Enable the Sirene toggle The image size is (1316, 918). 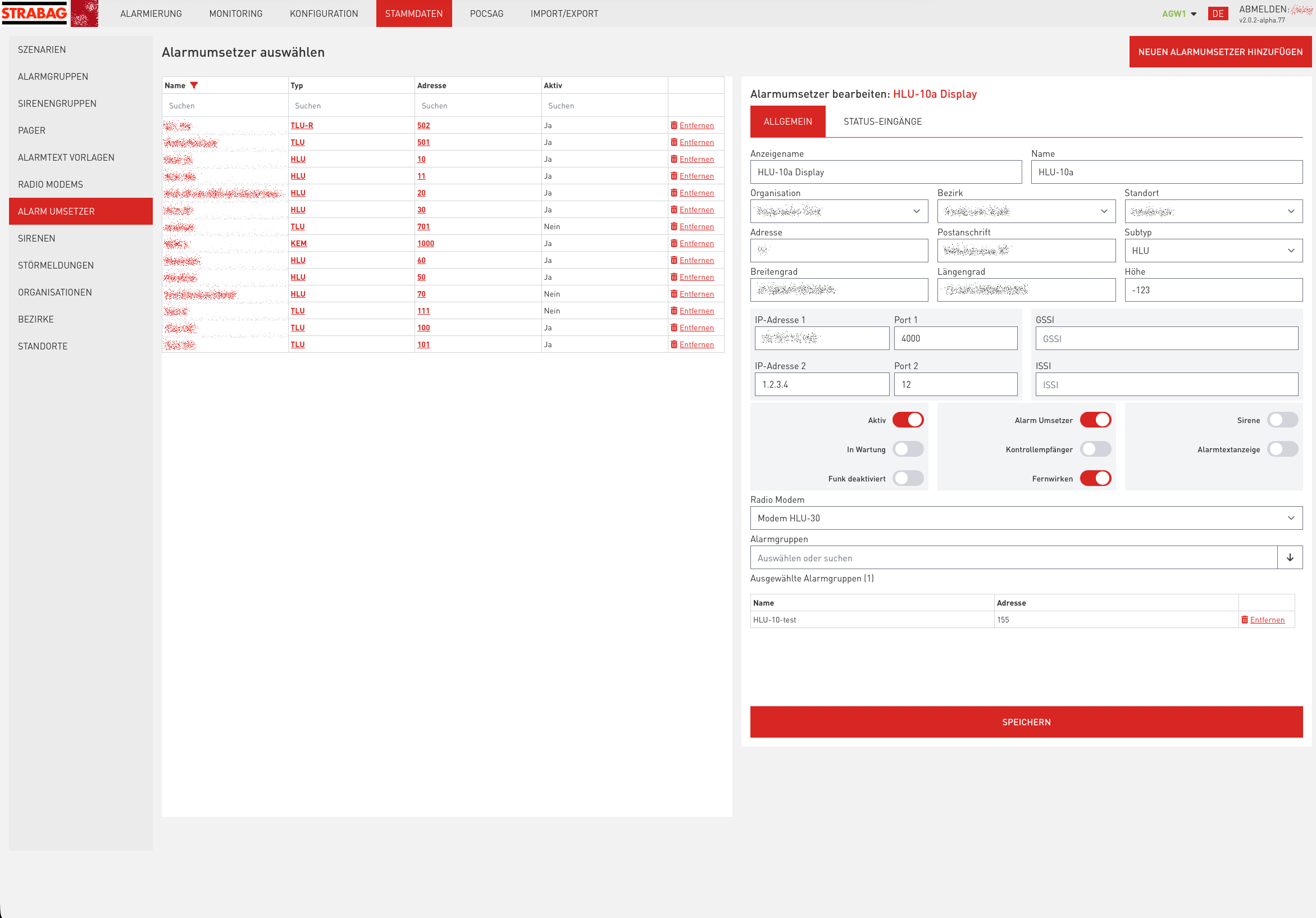click(x=1283, y=420)
